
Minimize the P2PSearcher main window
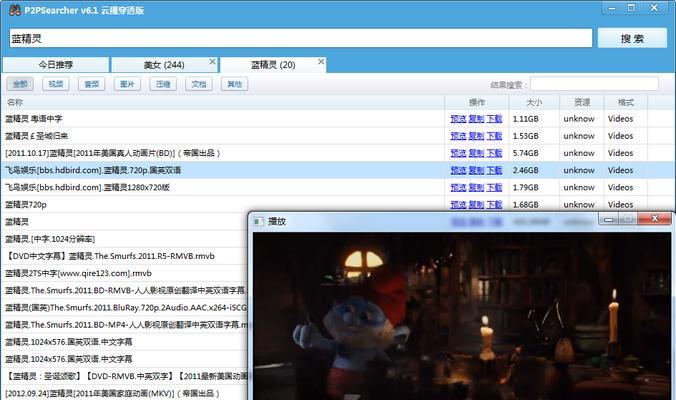(612, 8)
